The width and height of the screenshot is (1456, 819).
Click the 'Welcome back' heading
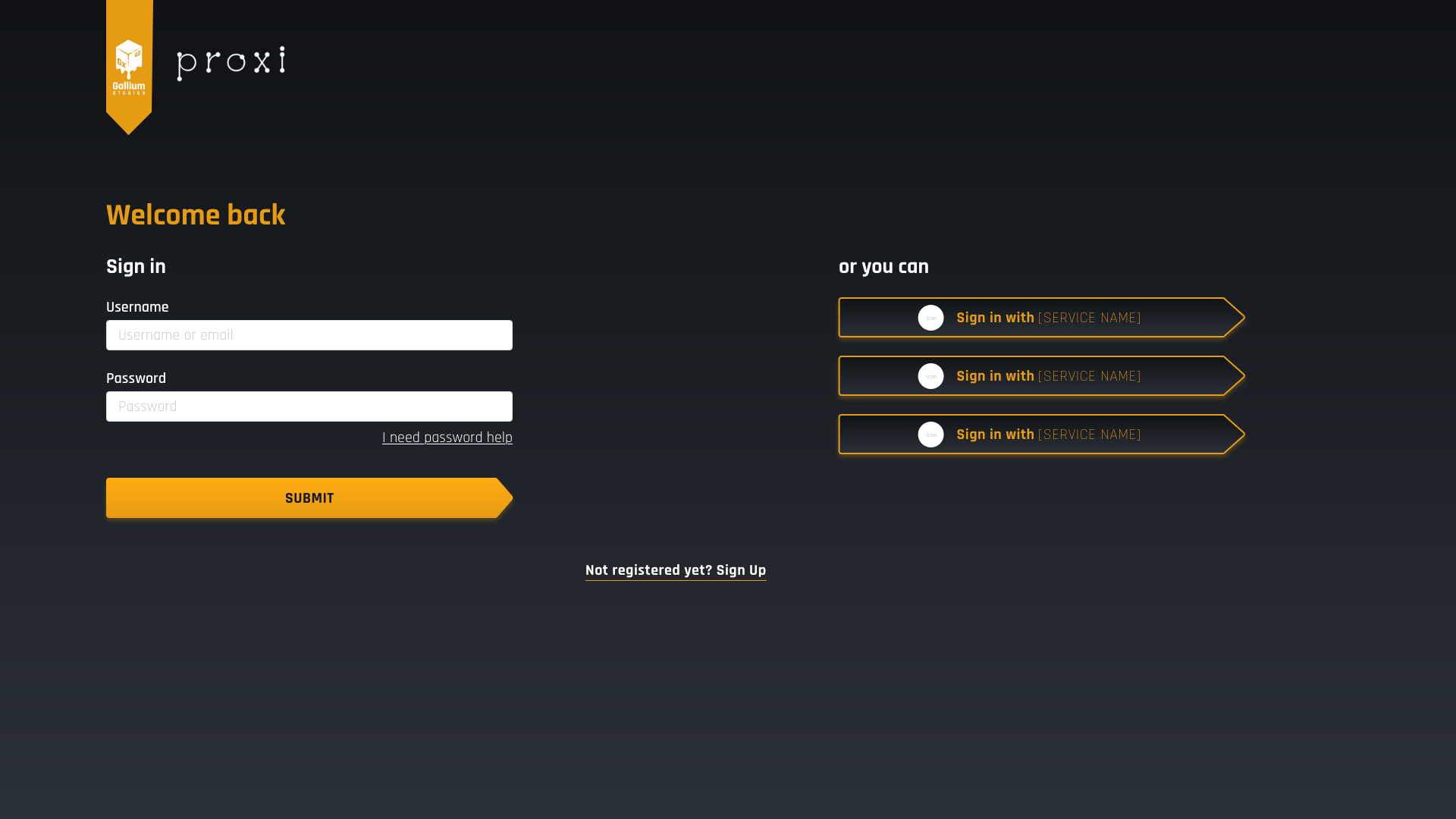click(x=196, y=215)
